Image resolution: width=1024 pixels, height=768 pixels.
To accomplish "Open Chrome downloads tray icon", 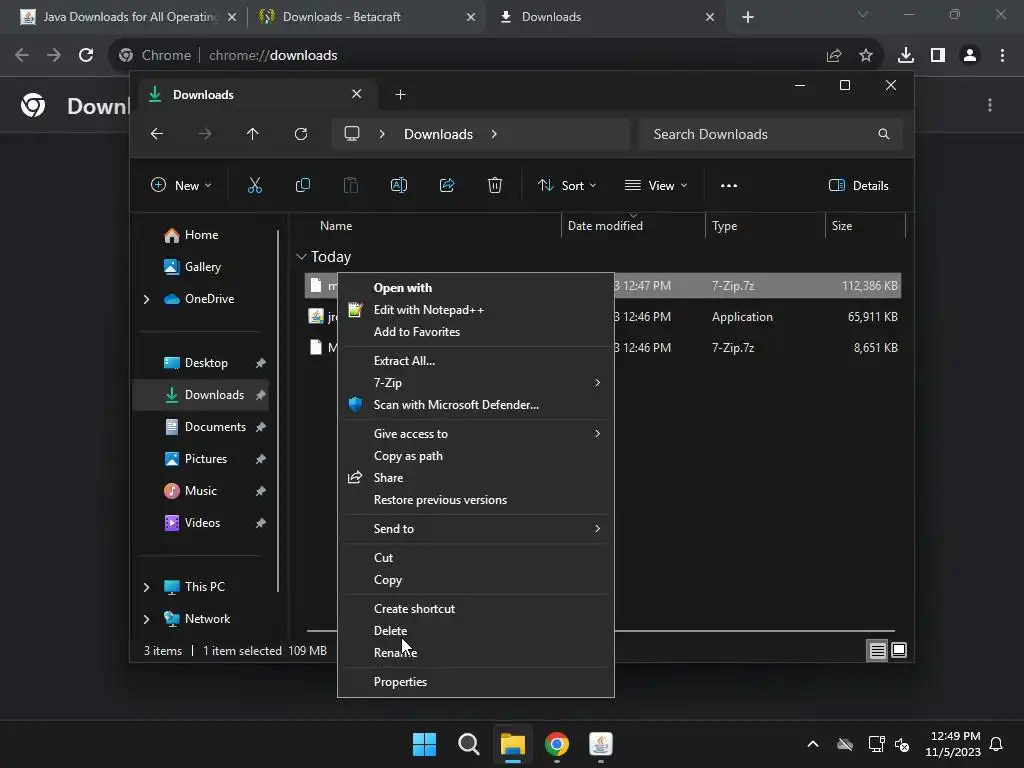I will point(906,56).
